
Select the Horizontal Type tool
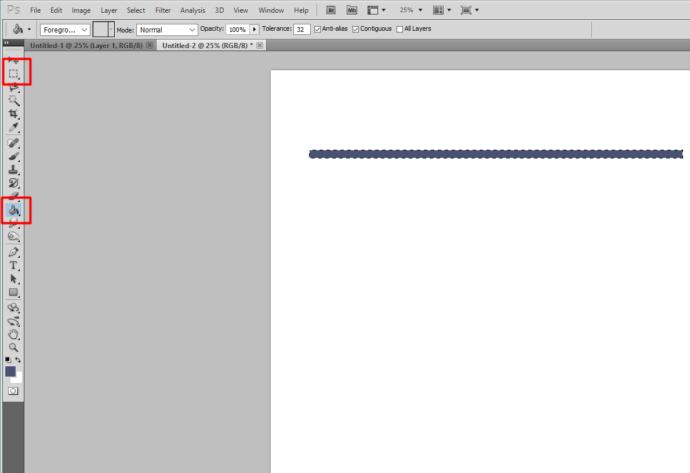click(13, 265)
